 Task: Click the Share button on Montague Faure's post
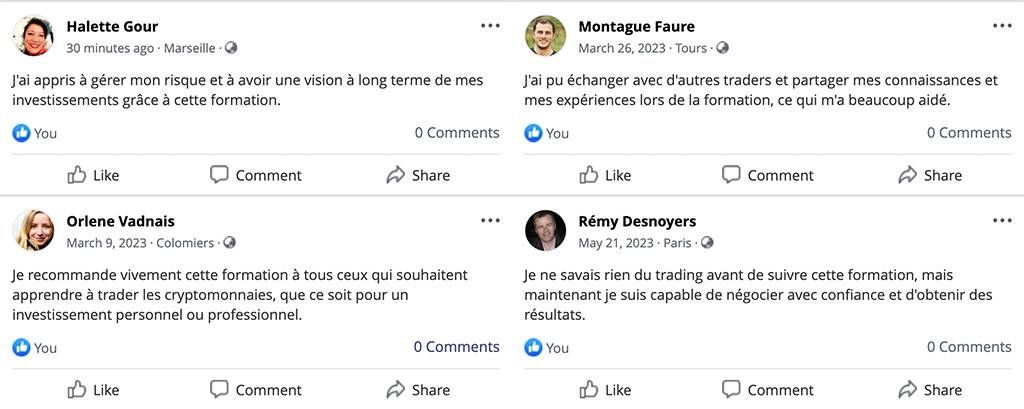click(x=929, y=175)
